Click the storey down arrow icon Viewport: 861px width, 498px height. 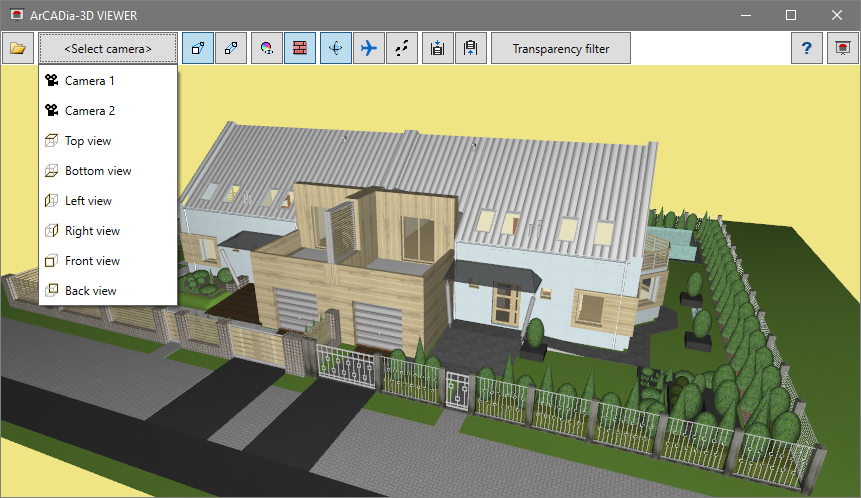click(438, 48)
